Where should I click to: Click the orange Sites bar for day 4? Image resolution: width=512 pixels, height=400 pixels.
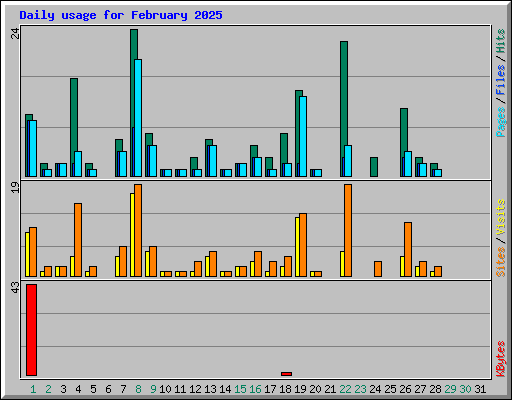pos(78,240)
